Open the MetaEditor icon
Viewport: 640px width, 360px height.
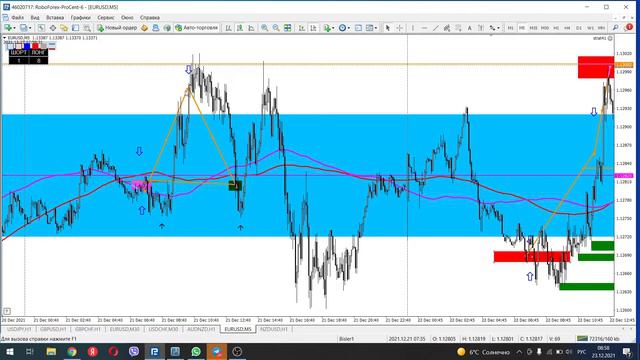point(144,28)
